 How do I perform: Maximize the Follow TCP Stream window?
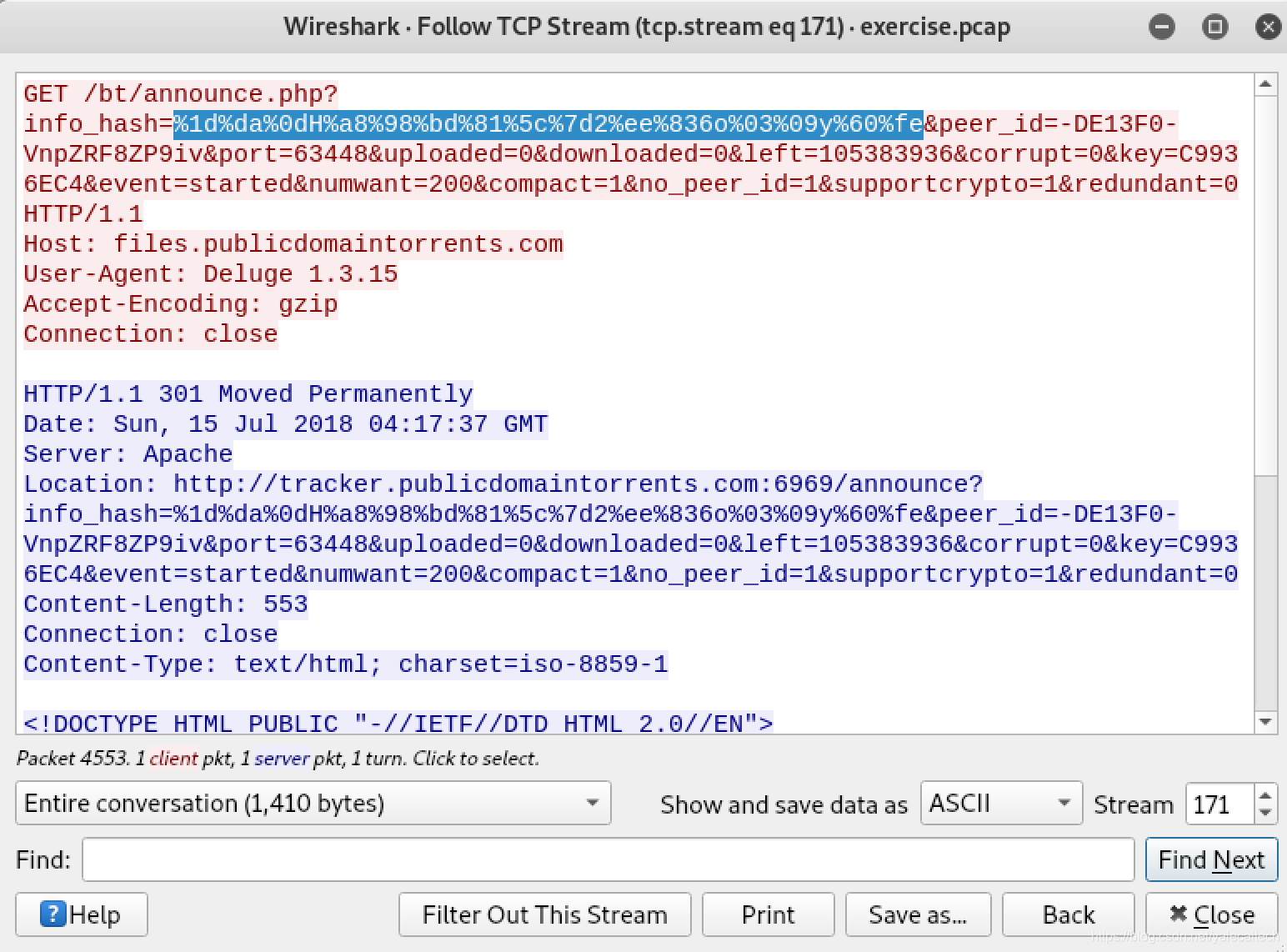pos(1214,27)
